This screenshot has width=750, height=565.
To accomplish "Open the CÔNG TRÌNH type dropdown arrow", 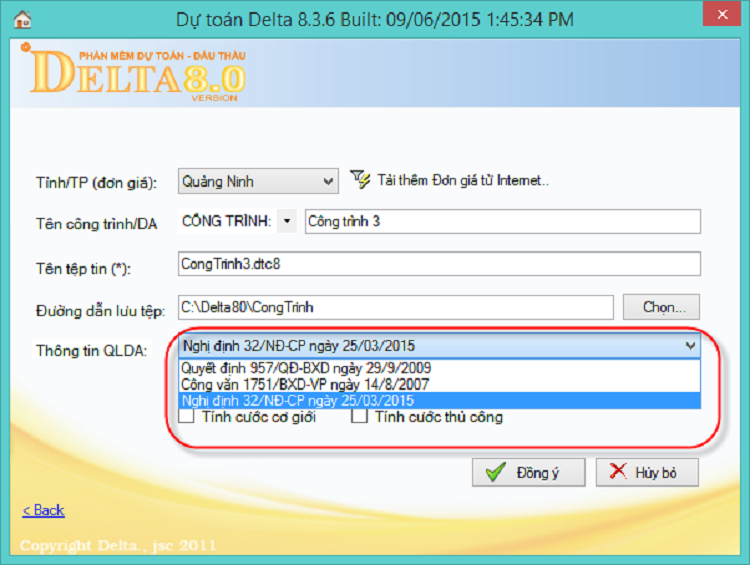I will point(287,221).
